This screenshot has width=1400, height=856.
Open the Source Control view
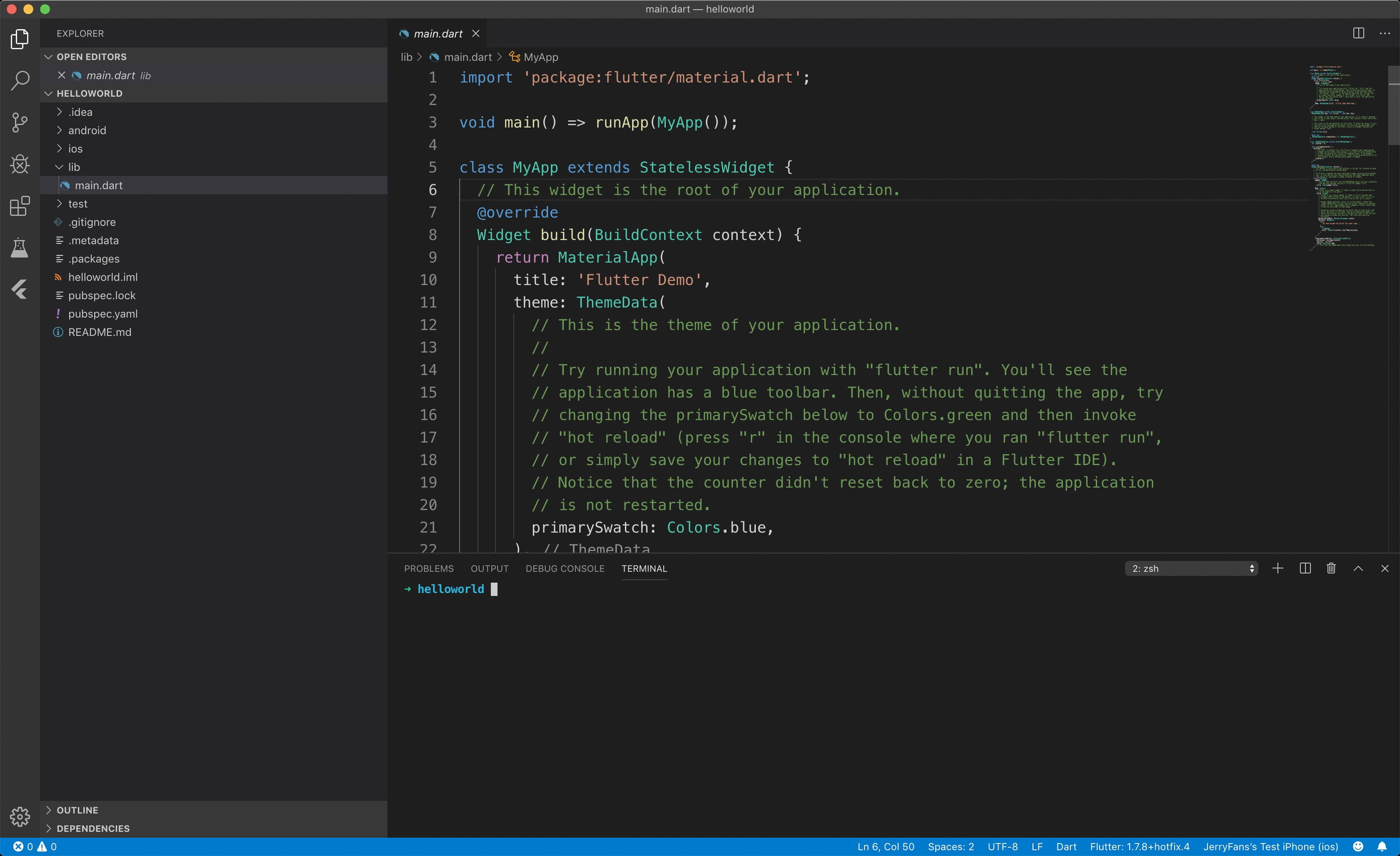(20, 122)
